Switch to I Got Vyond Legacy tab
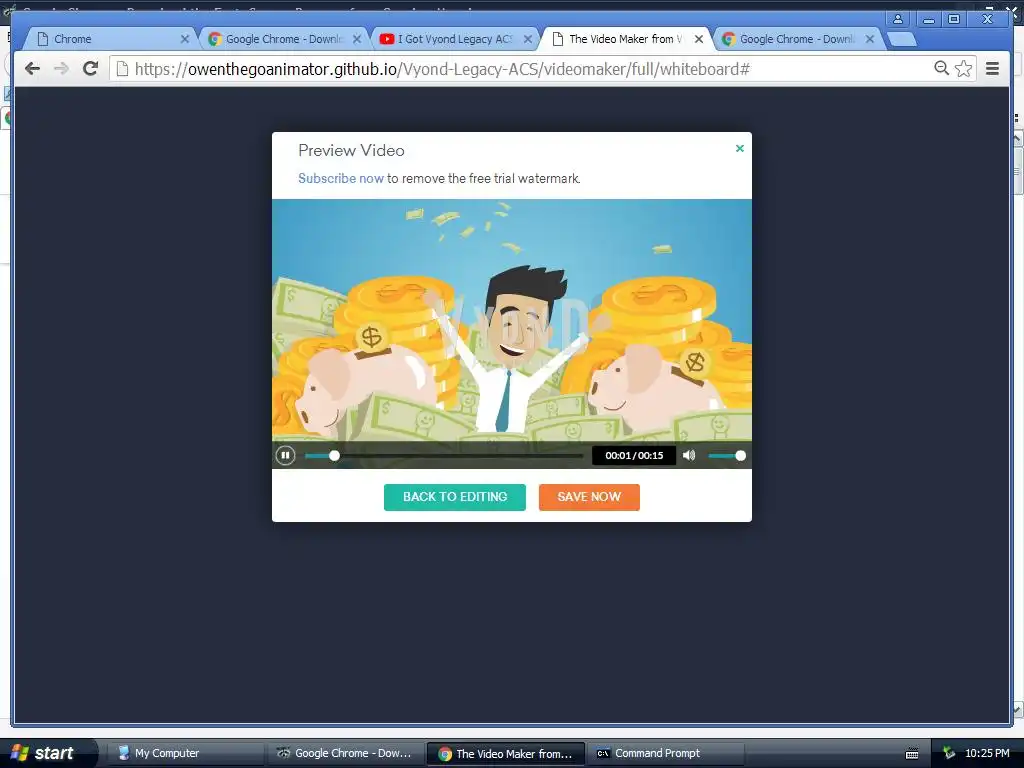 pos(455,39)
